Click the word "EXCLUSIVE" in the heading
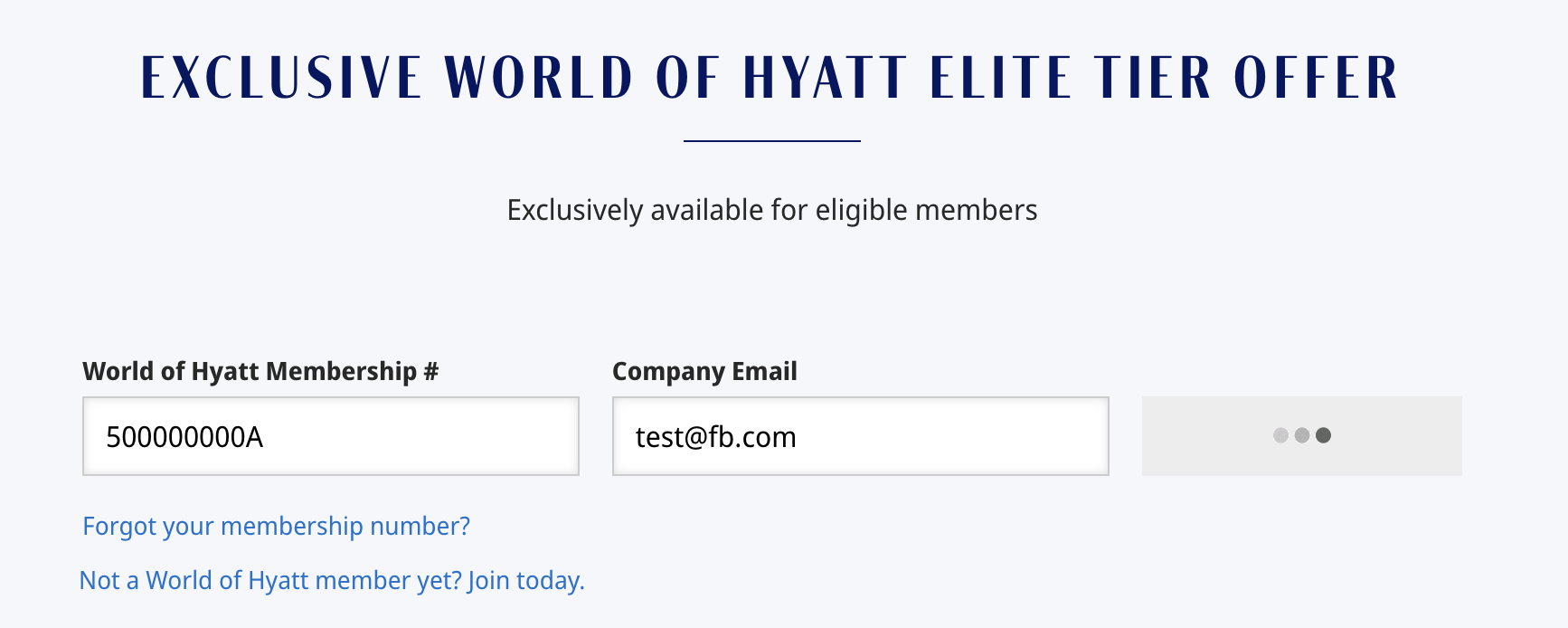The image size is (1568, 628). pyautogui.click(x=281, y=78)
